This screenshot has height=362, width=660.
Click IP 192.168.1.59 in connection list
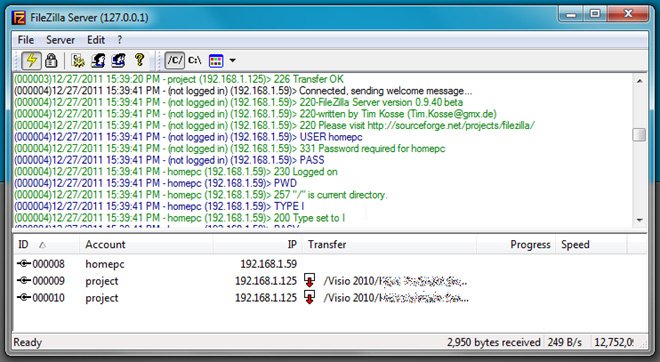click(269, 264)
